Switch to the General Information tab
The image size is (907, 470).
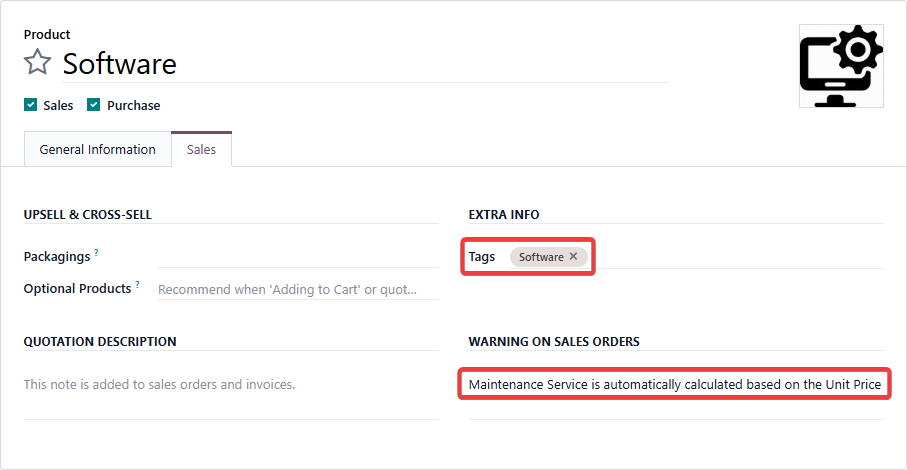pos(97,150)
